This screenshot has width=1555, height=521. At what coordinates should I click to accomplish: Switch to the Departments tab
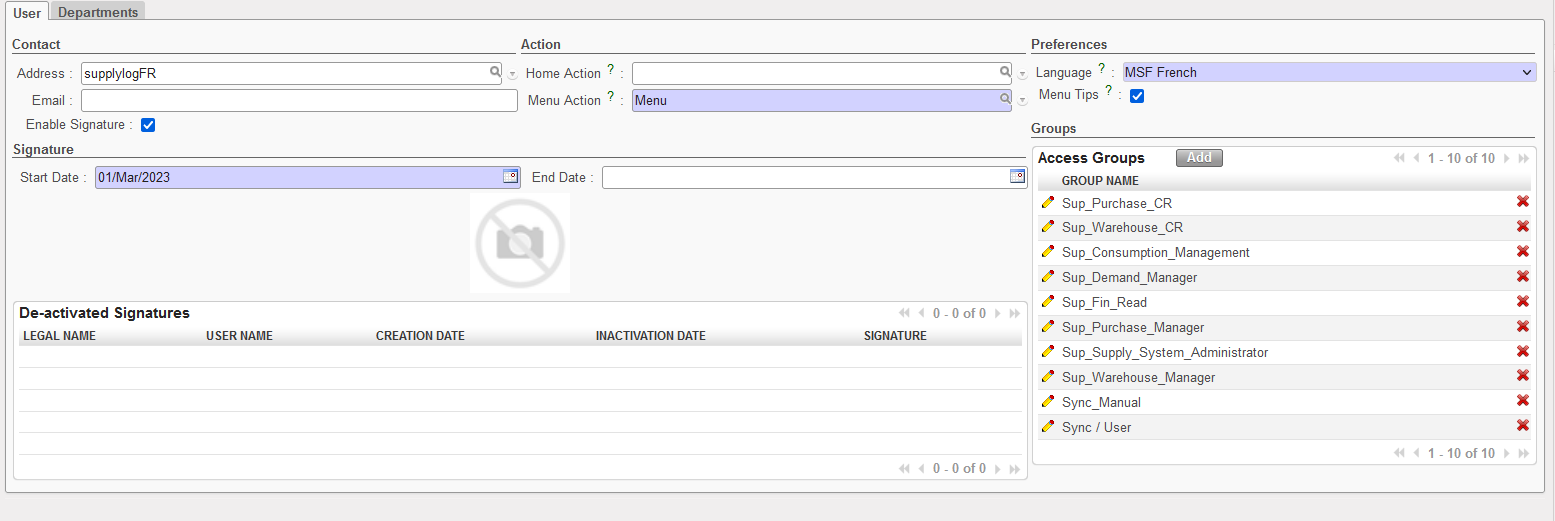(x=98, y=12)
